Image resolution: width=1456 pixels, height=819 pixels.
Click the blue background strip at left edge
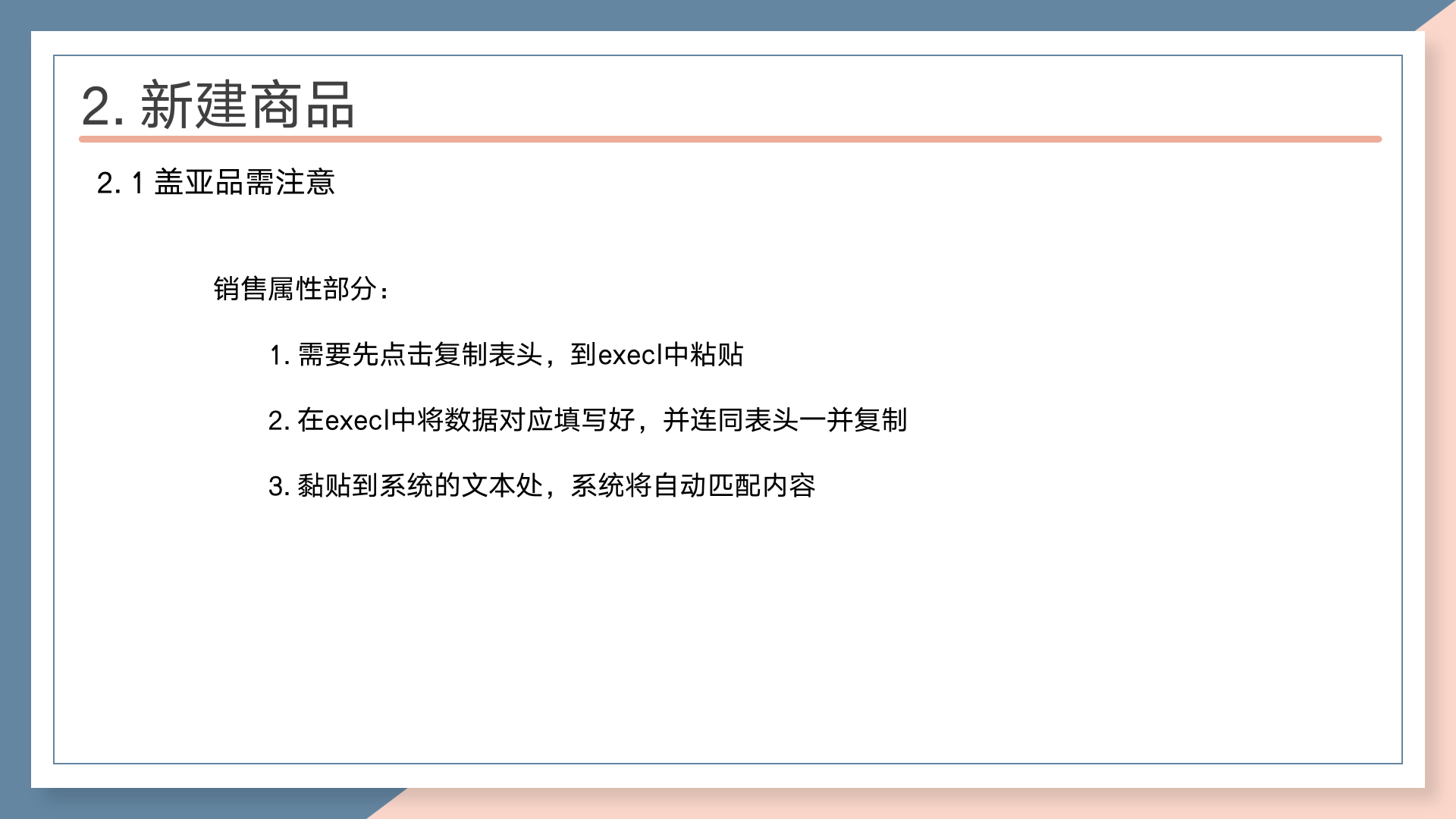(x=14, y=409)
